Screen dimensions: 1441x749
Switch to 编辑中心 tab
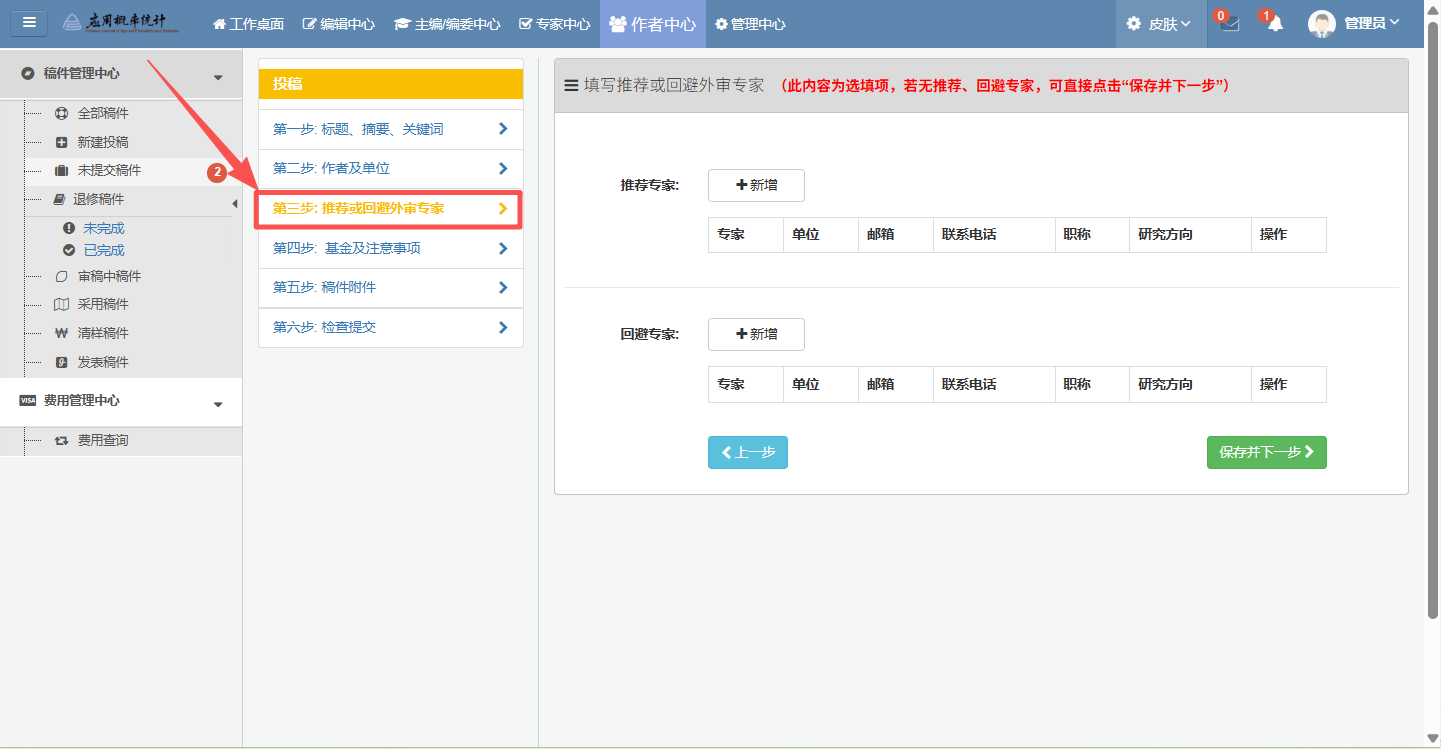339,24
